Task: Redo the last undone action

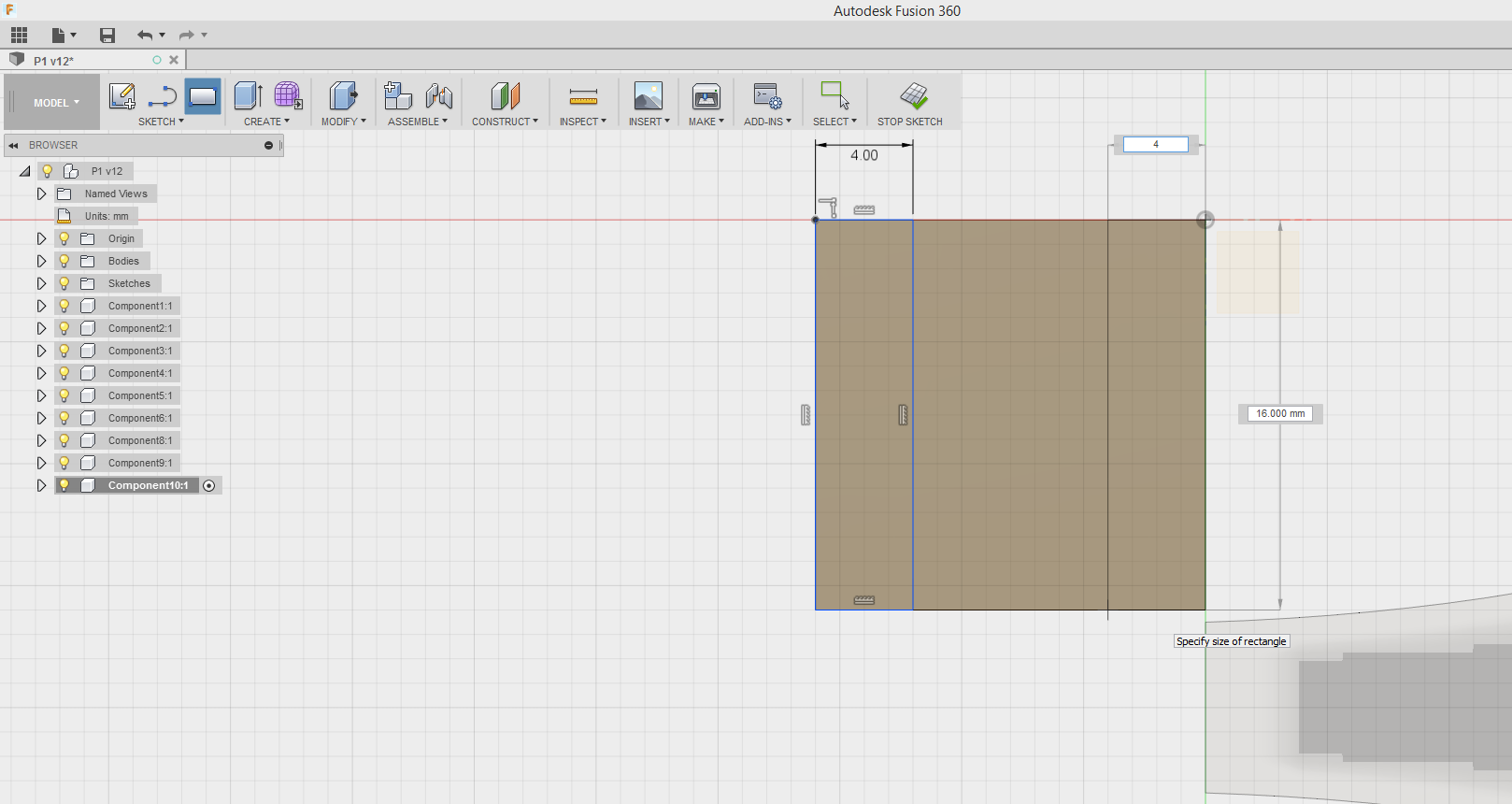Action: pos(187,36)
